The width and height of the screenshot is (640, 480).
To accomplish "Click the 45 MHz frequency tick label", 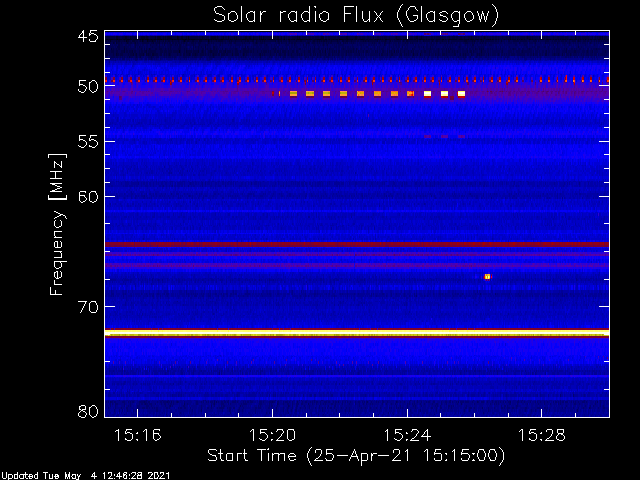I will coord(88,36).
